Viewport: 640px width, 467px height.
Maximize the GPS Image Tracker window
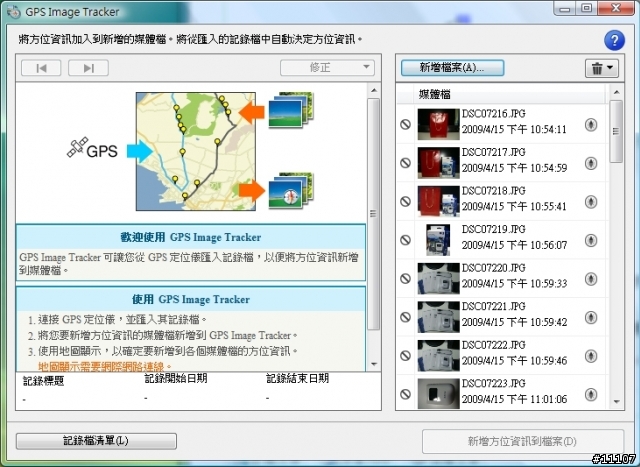[586, 9]
